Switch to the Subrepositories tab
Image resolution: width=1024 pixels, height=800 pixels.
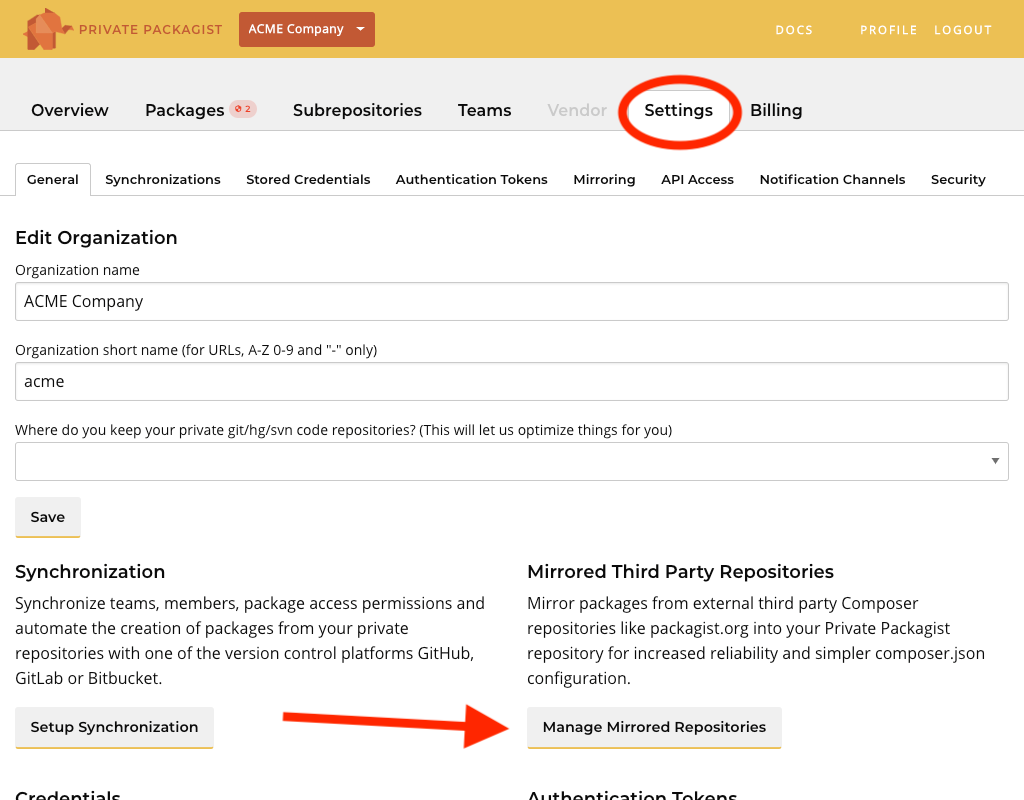tap(357, 110)
